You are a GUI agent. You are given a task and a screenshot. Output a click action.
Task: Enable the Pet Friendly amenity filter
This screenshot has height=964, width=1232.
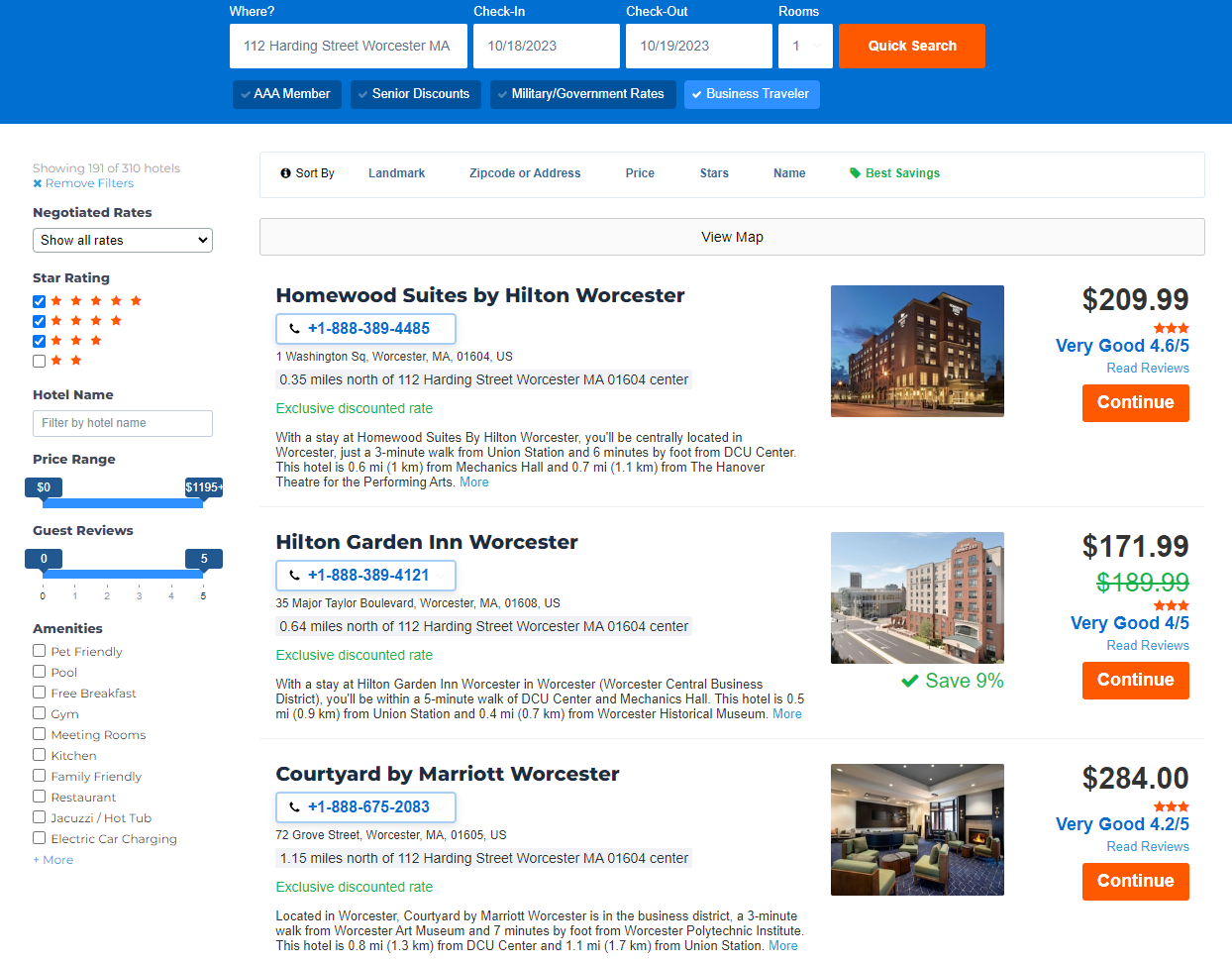(x=40, y=651)
